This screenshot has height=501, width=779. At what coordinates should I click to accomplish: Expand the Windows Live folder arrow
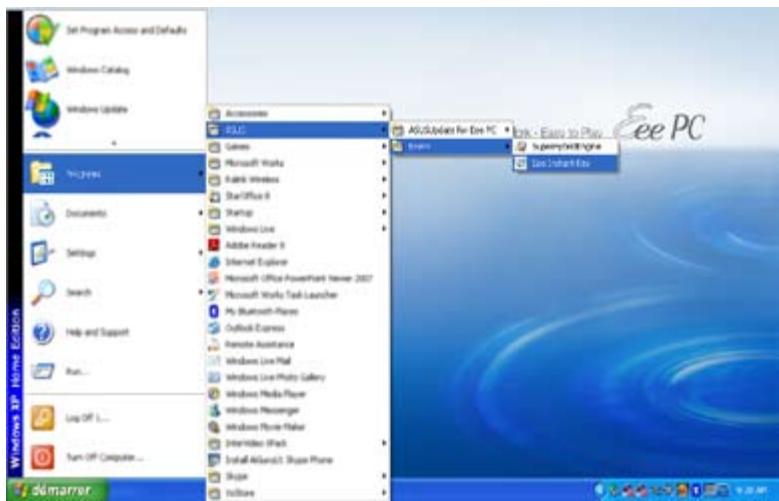(x=384, y=229)
